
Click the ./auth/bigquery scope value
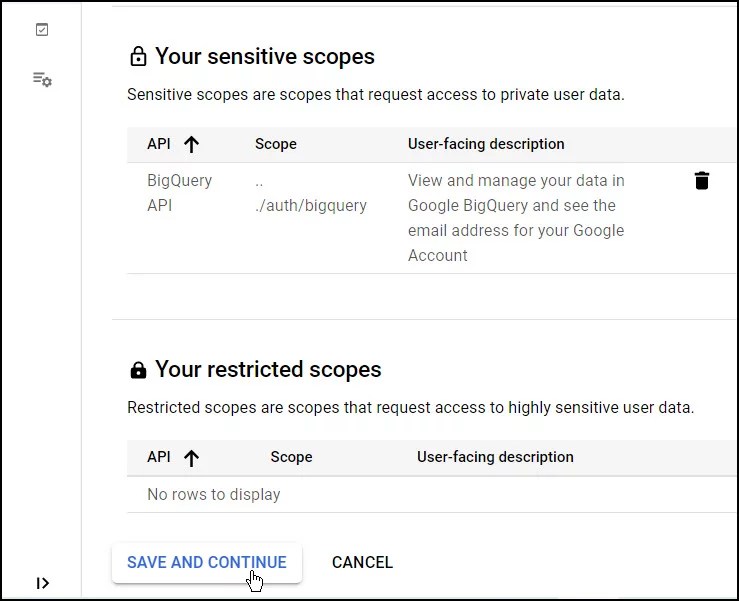(311, 205)
